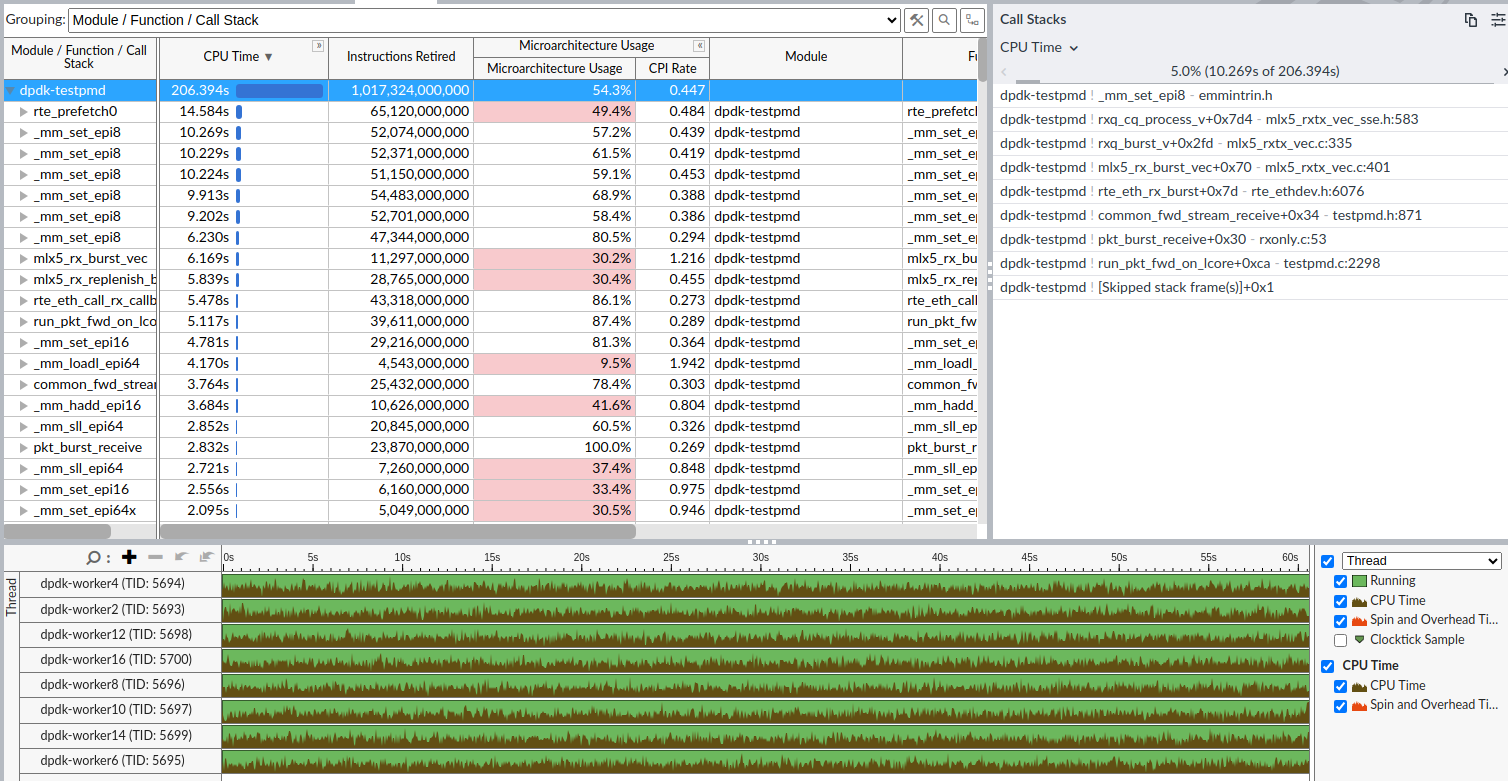Viewport: 1508px width, 781px height.
Task: Copy the call stack to clipboard
Action: click(x=1471, y=19)
